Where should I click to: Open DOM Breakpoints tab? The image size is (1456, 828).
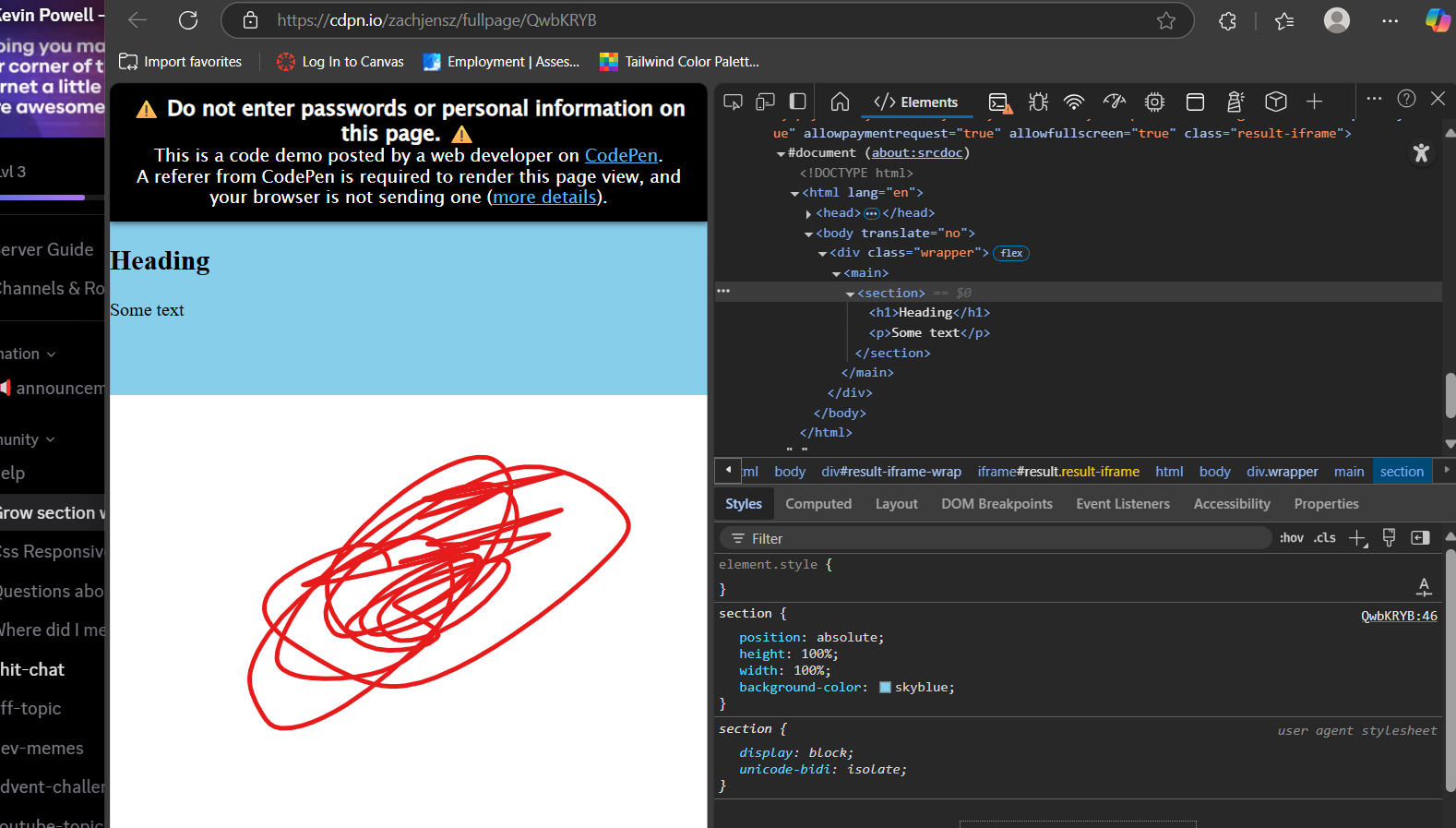pyautogui.click(x=997, y=504)
